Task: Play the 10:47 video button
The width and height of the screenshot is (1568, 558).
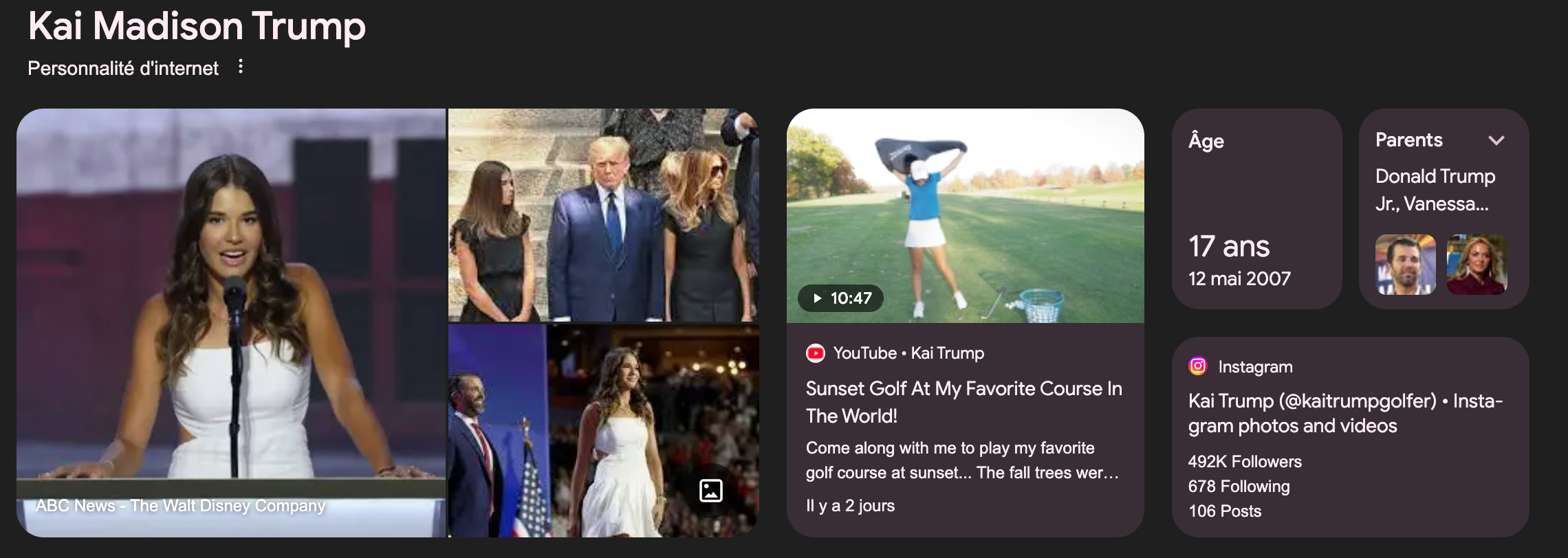Action: tap(840, 298)
